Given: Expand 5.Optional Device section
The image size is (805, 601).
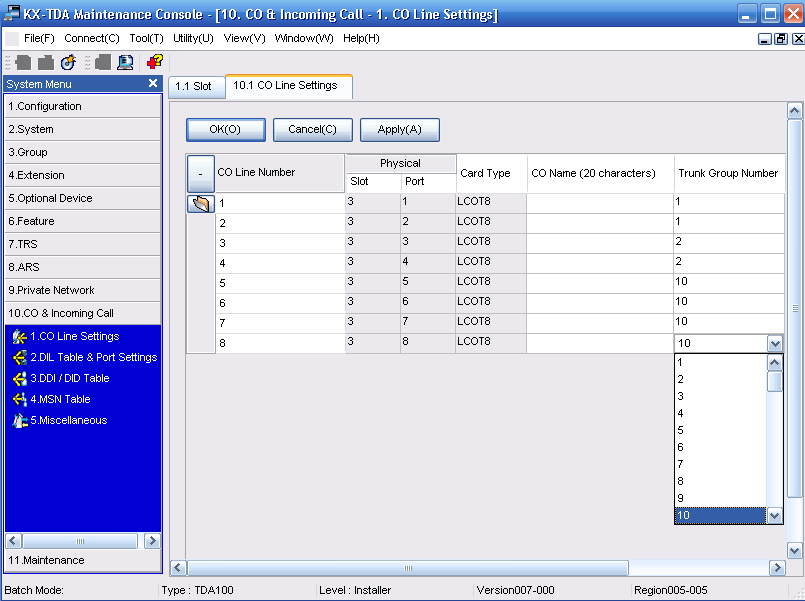Looking at the screenshot, I should (83, 198).
